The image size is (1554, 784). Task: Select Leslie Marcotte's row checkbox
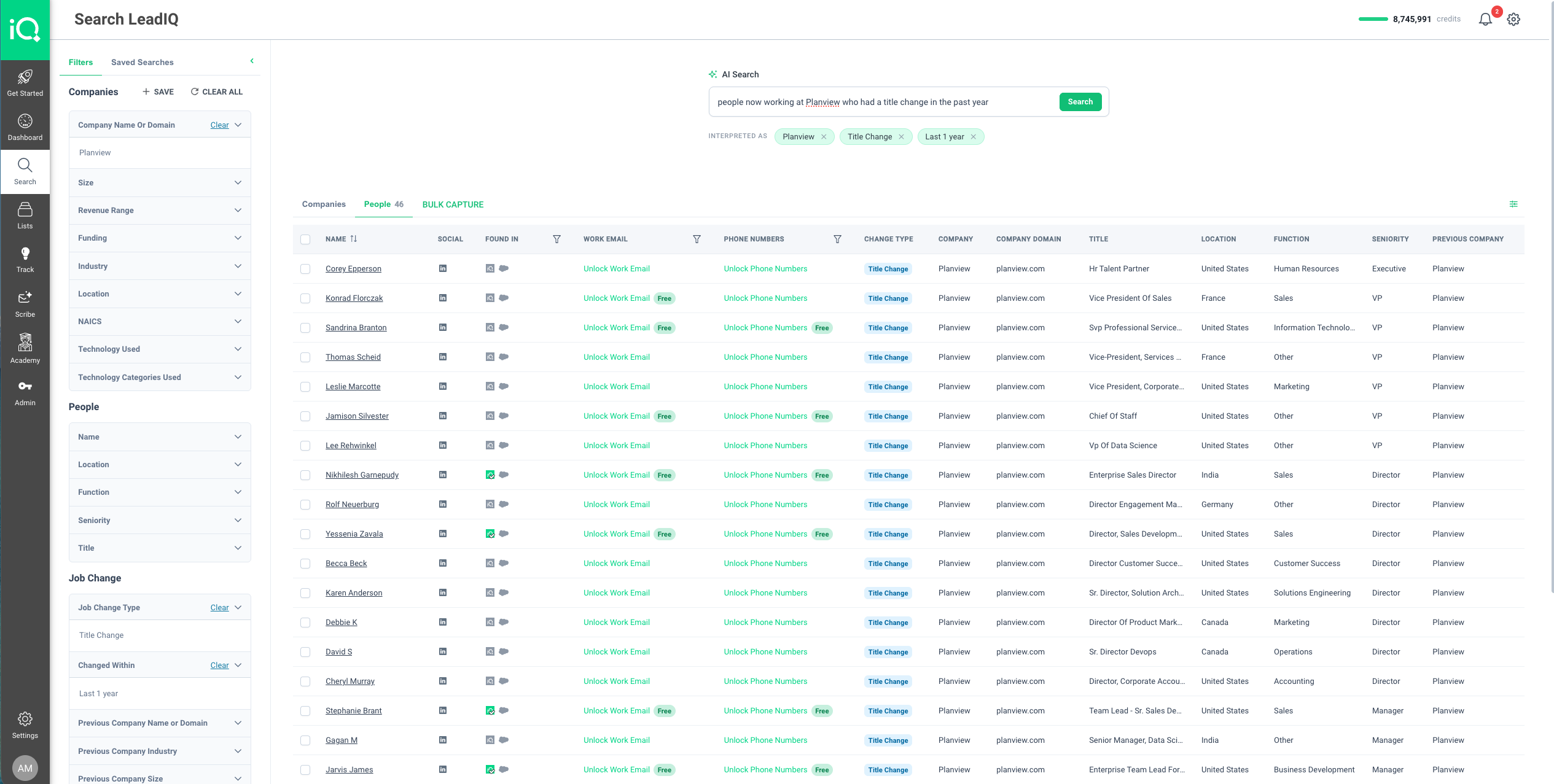click(x=305, y=387)
